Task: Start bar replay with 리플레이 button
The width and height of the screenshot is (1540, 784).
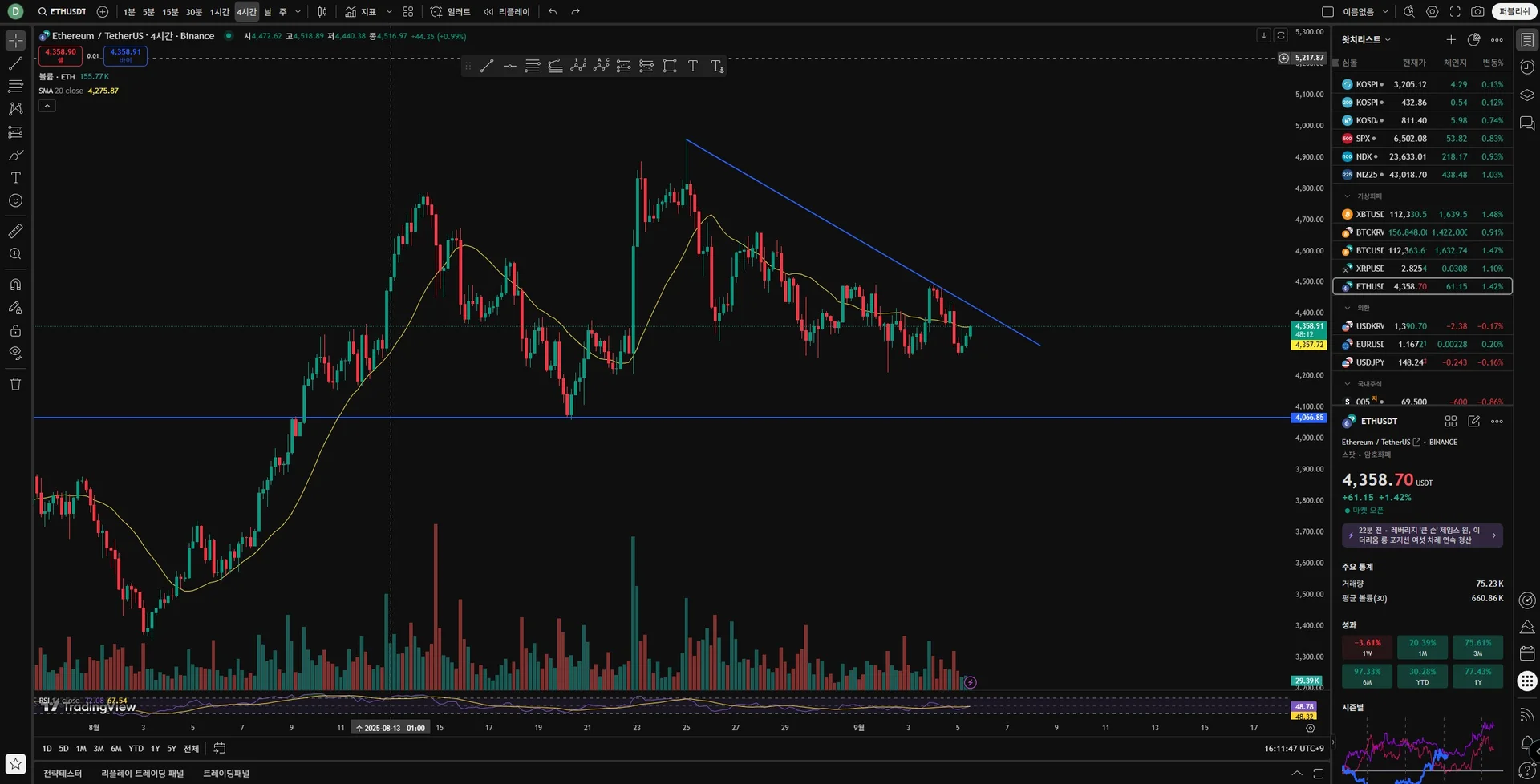Action: tap(507, 12)
